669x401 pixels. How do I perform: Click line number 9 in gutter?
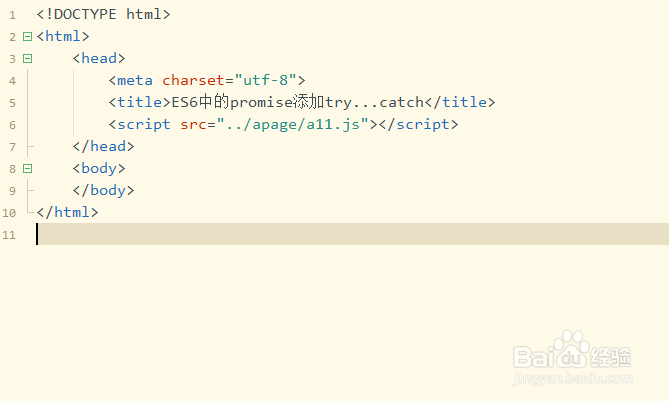pos(11,191)
